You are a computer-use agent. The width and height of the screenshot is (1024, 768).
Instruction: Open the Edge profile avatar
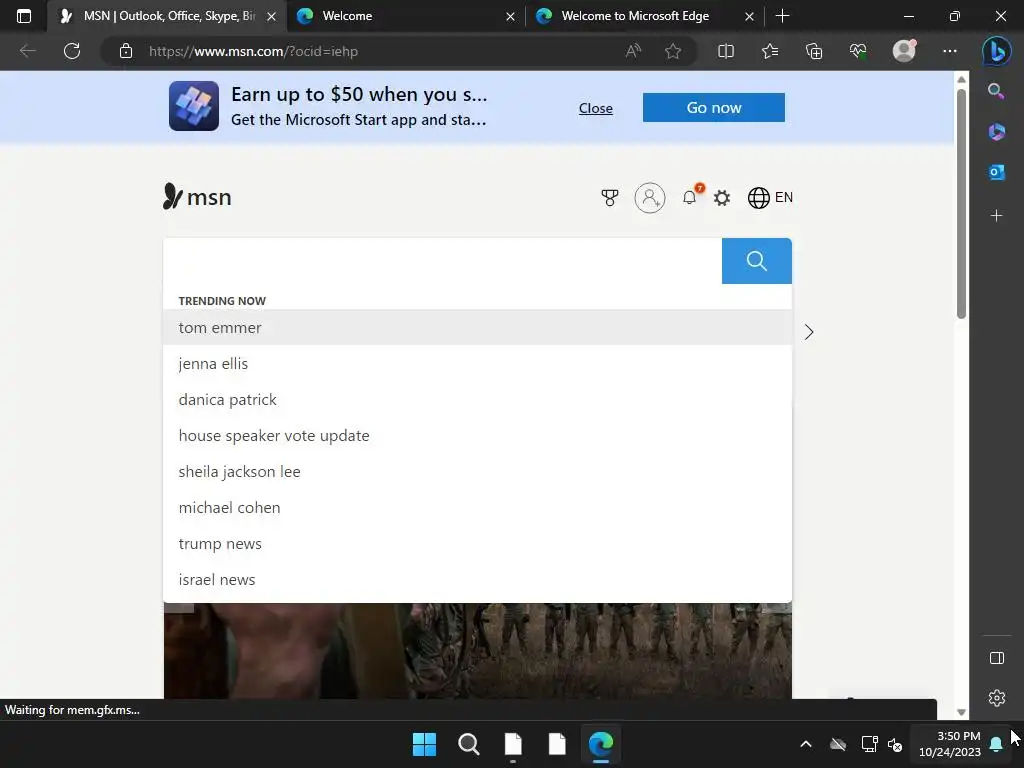click(904, 51)
